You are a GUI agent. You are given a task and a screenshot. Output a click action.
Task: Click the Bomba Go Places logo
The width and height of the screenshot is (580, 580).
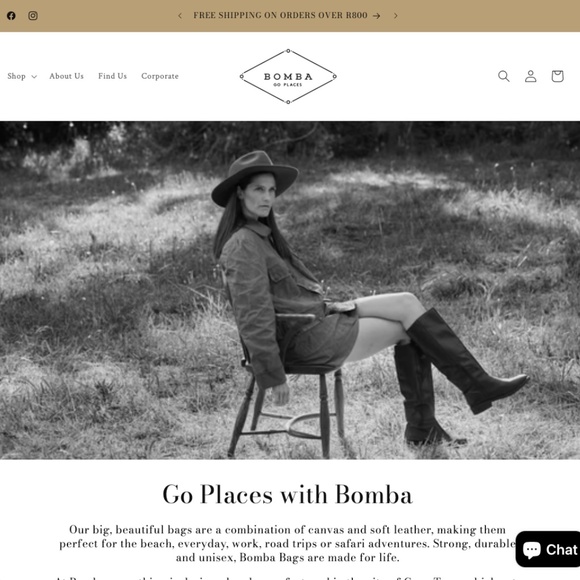tap(288, 77)
